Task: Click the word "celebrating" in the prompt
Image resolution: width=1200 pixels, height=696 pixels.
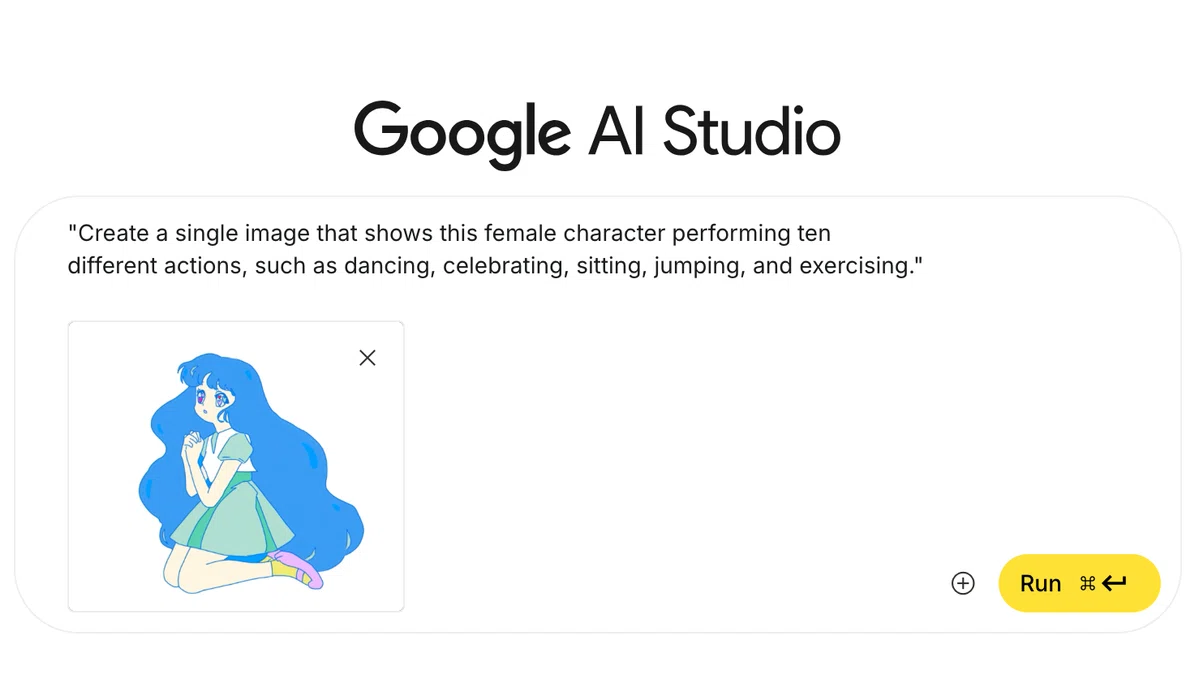Action: [x=505, y=268]
